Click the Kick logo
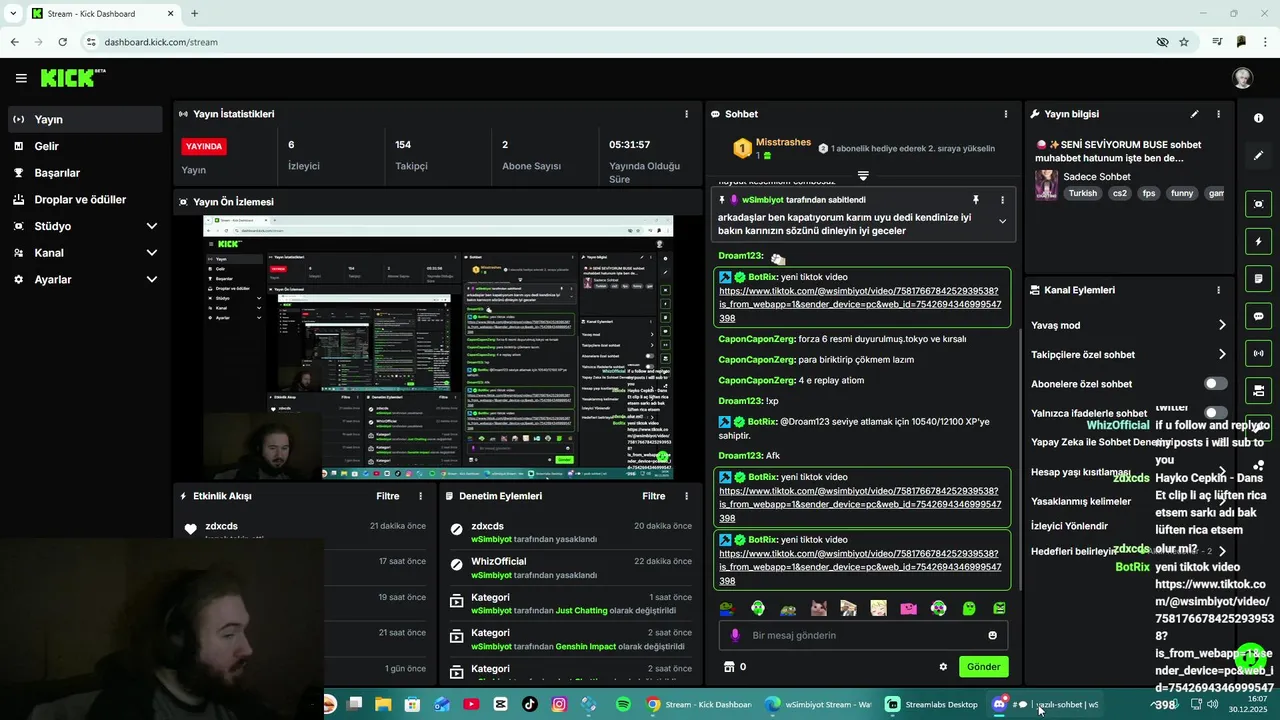 (x=73, y=78)
